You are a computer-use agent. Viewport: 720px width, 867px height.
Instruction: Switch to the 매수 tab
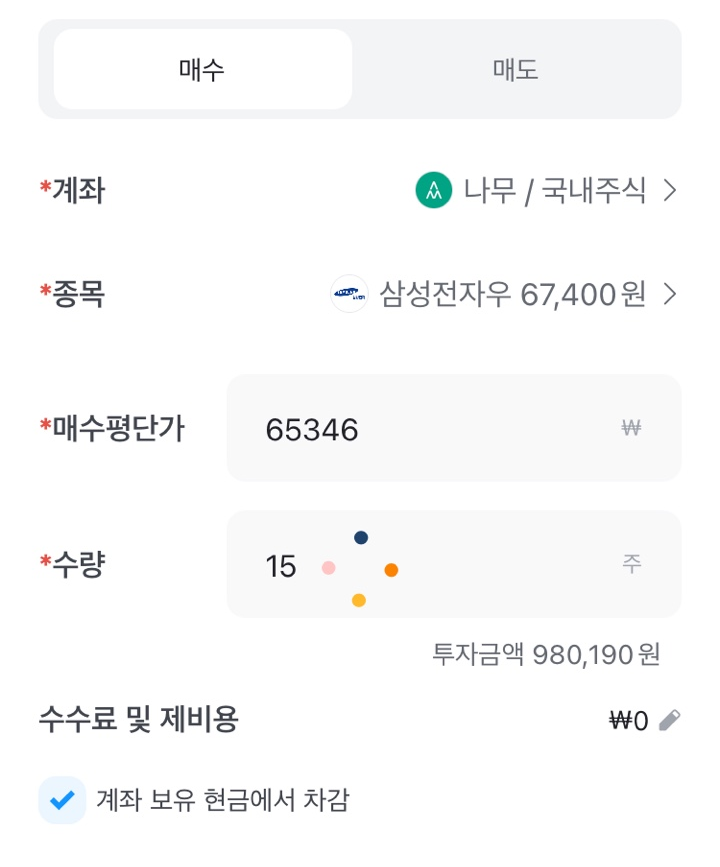[x=203, y=69]
